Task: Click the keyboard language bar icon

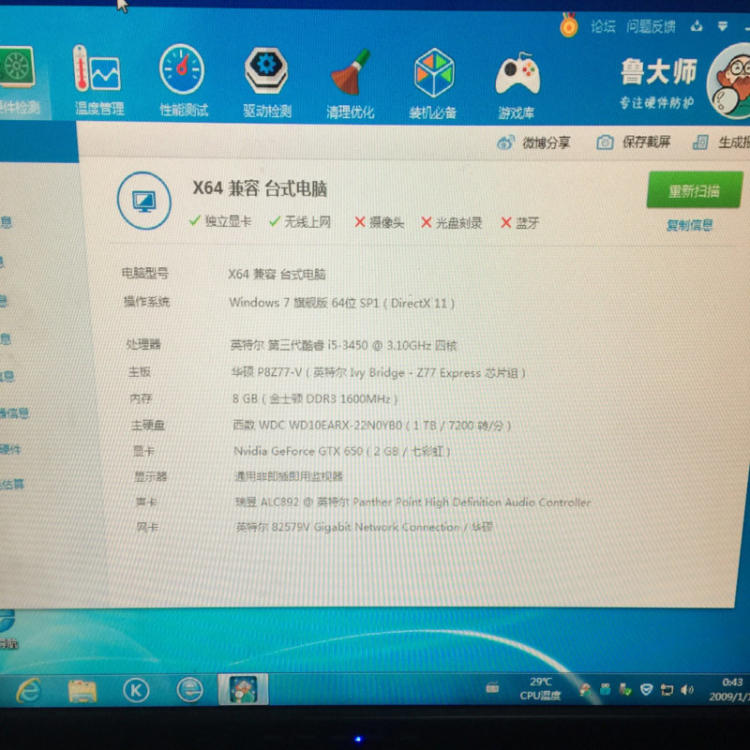Action: [x=493, y=689]
